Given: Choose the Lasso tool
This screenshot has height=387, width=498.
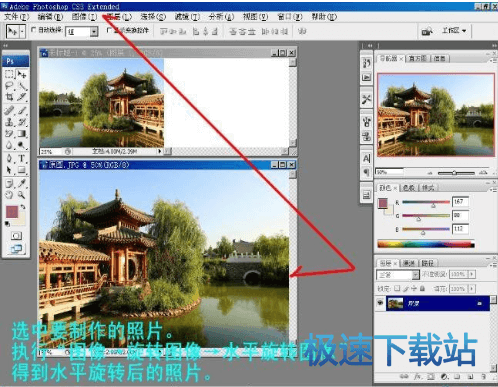Looking at the screenshot, I should 9,86.
